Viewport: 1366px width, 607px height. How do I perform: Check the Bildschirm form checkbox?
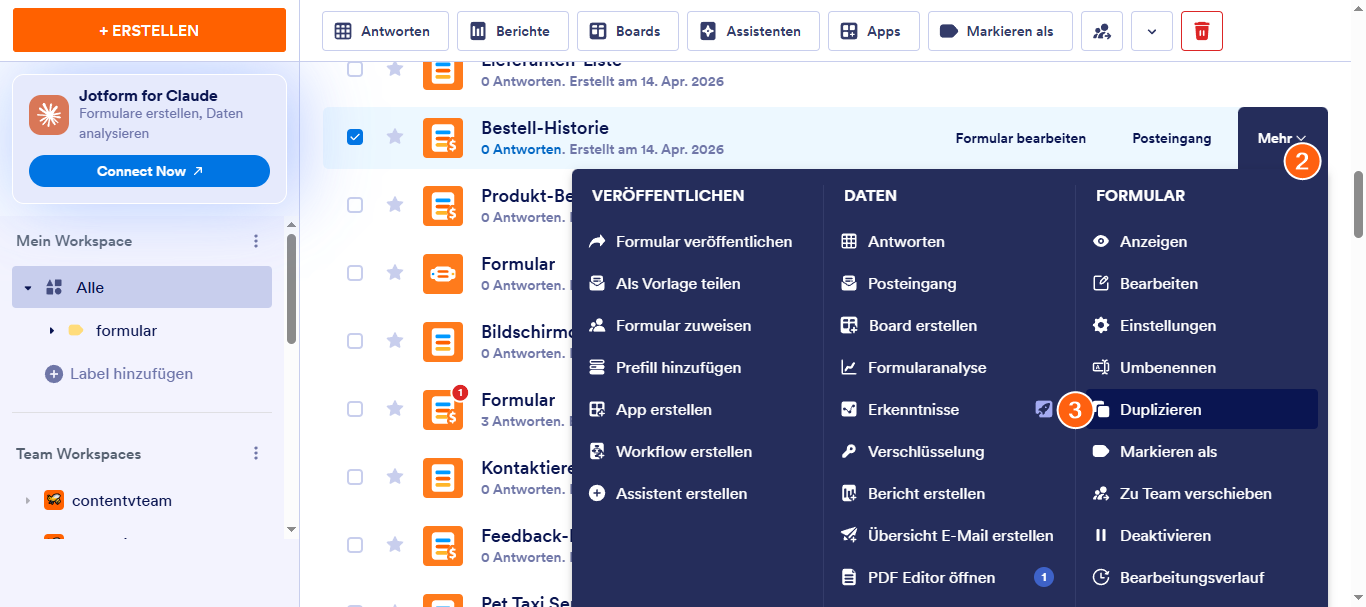[x=355, y=341]
